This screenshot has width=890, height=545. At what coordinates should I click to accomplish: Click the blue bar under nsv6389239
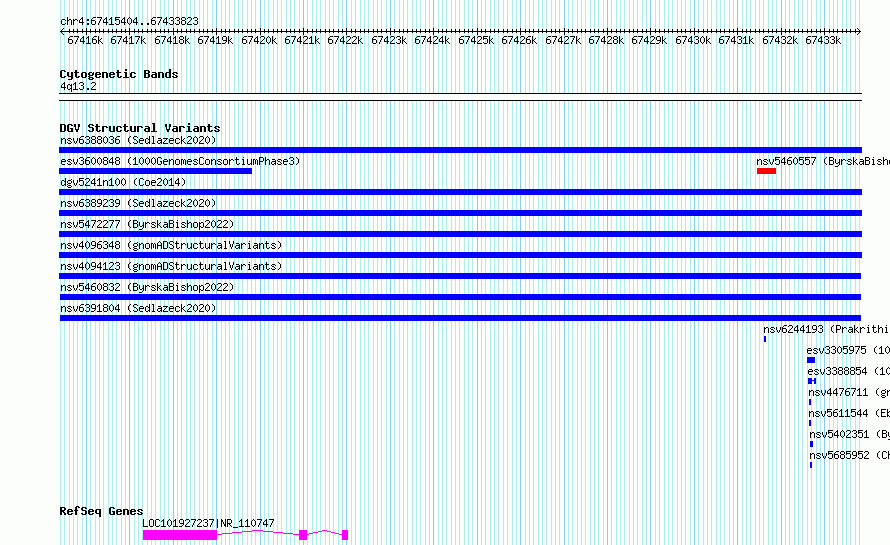pos(460,213)
